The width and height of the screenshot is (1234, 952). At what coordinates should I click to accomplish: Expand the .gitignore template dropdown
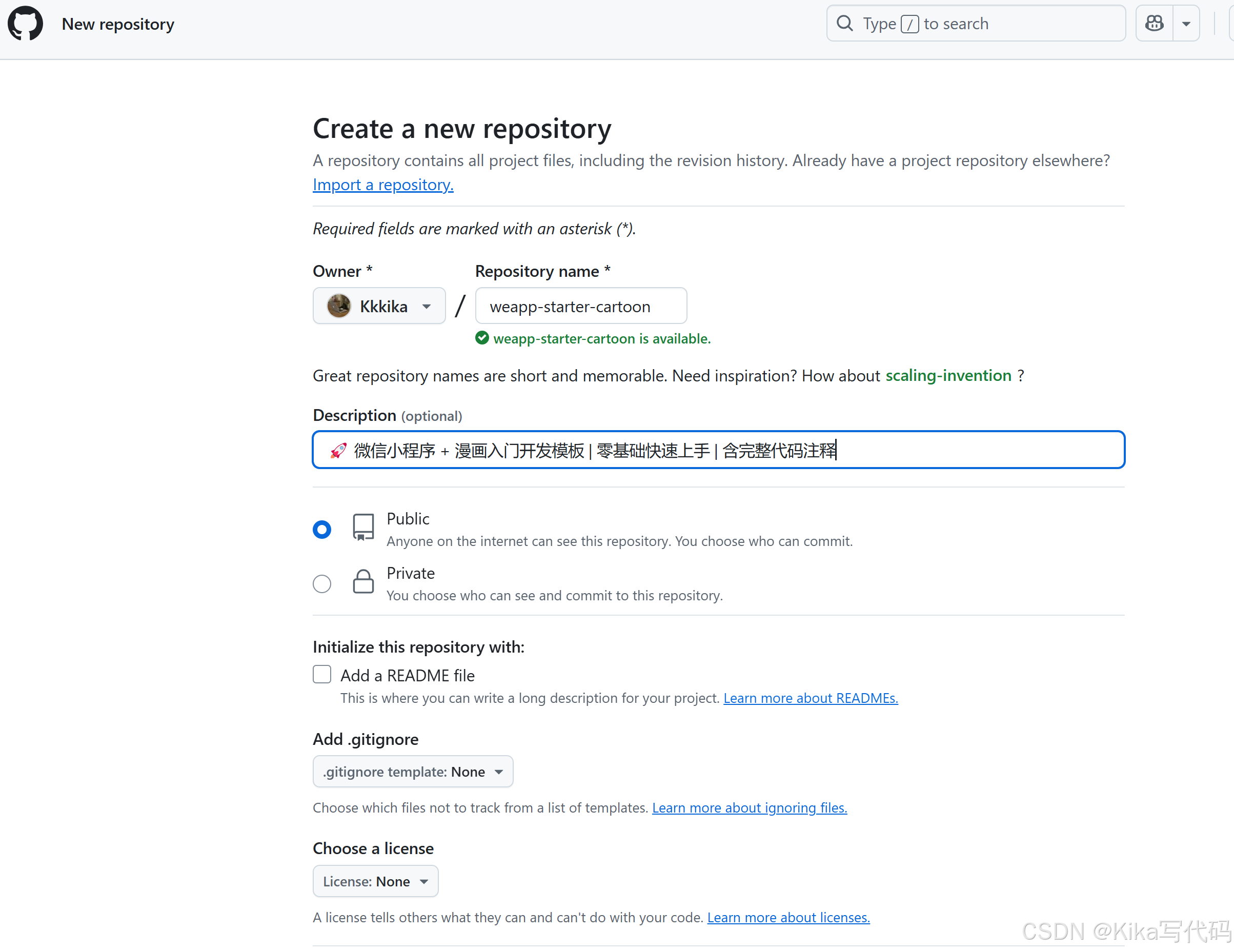coord(413,772)
